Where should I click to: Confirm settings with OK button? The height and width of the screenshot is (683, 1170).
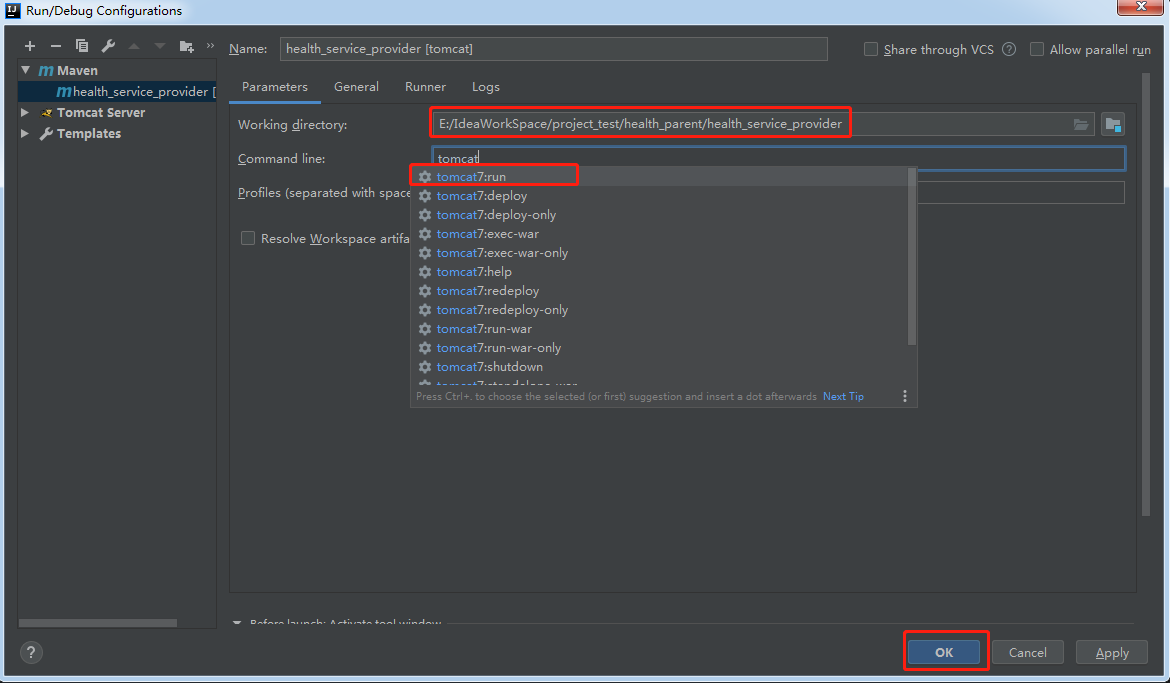pos(944,651)
